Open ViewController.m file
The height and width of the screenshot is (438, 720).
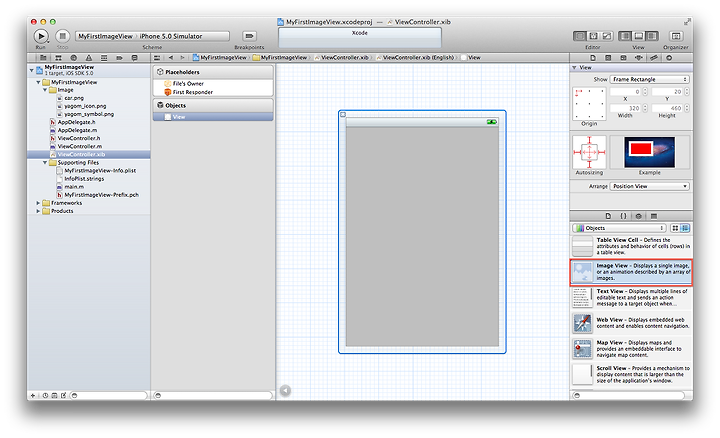pos(79,146)
